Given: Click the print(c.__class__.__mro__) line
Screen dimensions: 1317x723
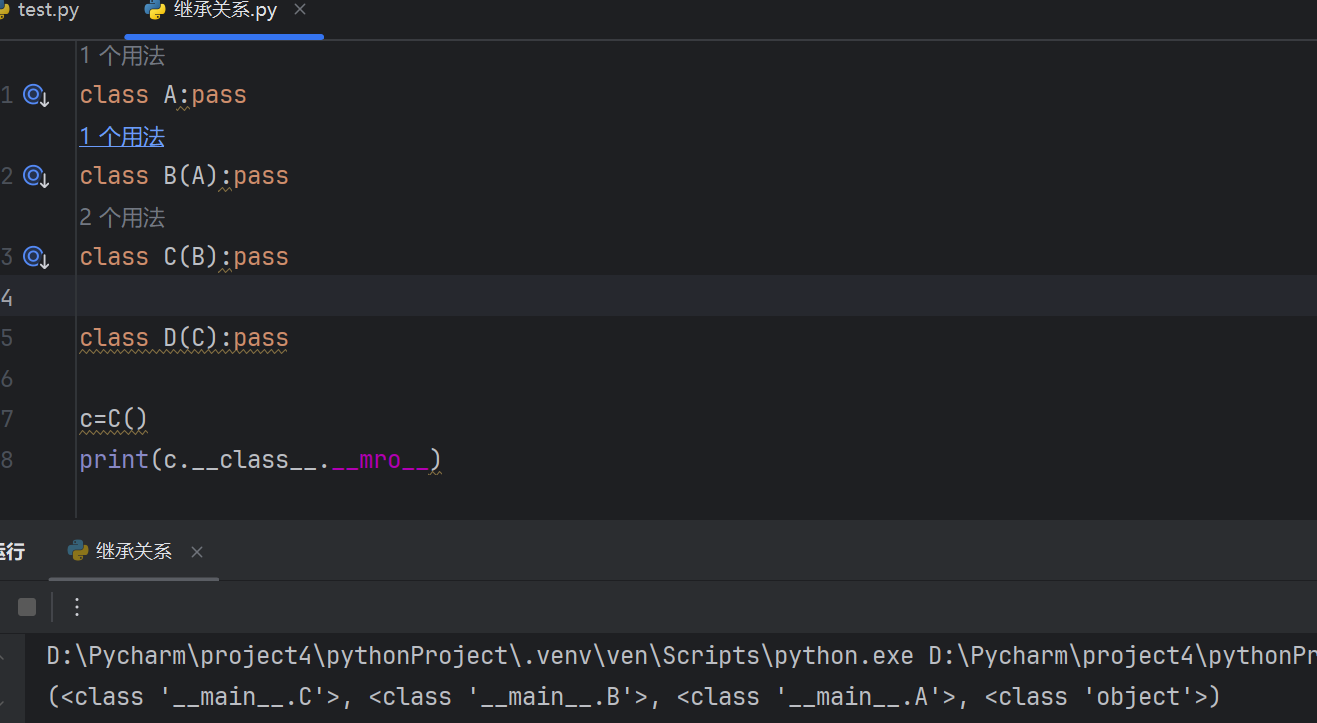Looking at the screenshot, I should pyautogui.click(x=260, y=460).
